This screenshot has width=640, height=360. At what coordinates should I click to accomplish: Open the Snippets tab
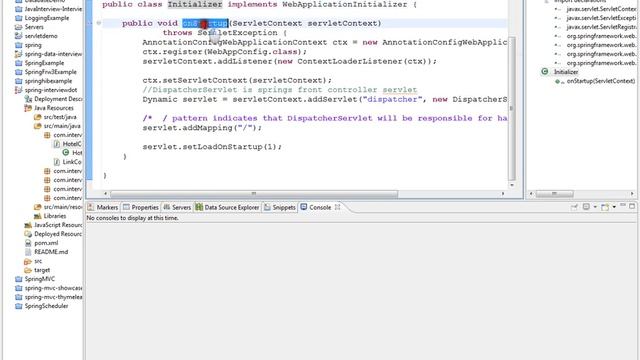tap(280, 207)
